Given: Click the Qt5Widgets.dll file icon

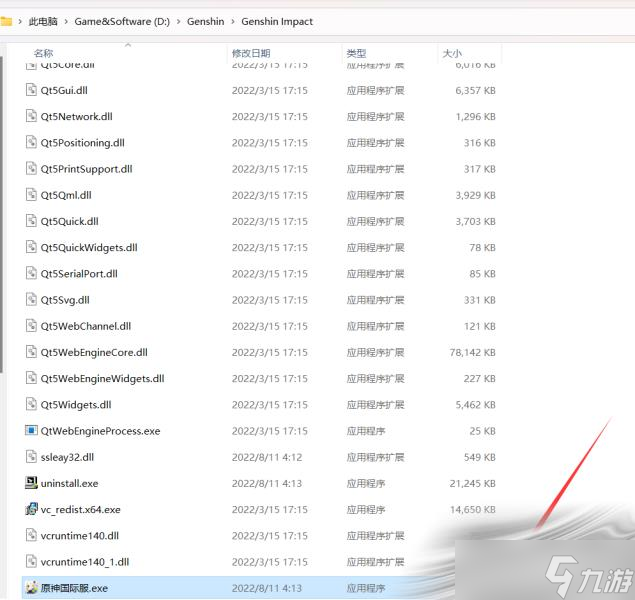Looking at the screenshot, I should 31,404.
